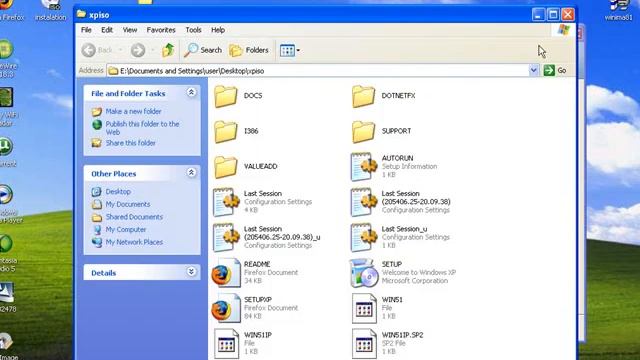
Task: Select the I386 folder icon
Action: click(226, 131)
